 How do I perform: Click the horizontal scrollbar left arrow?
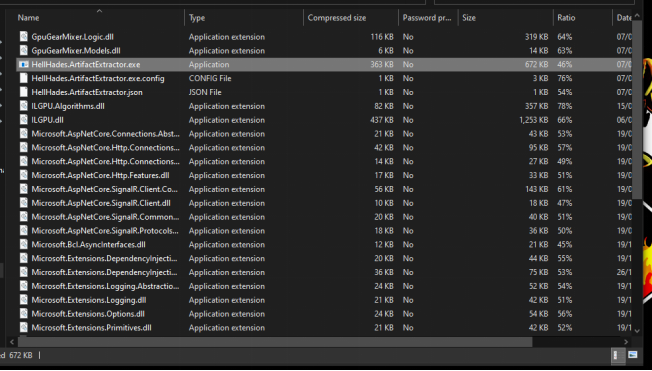tap(12, 341)
